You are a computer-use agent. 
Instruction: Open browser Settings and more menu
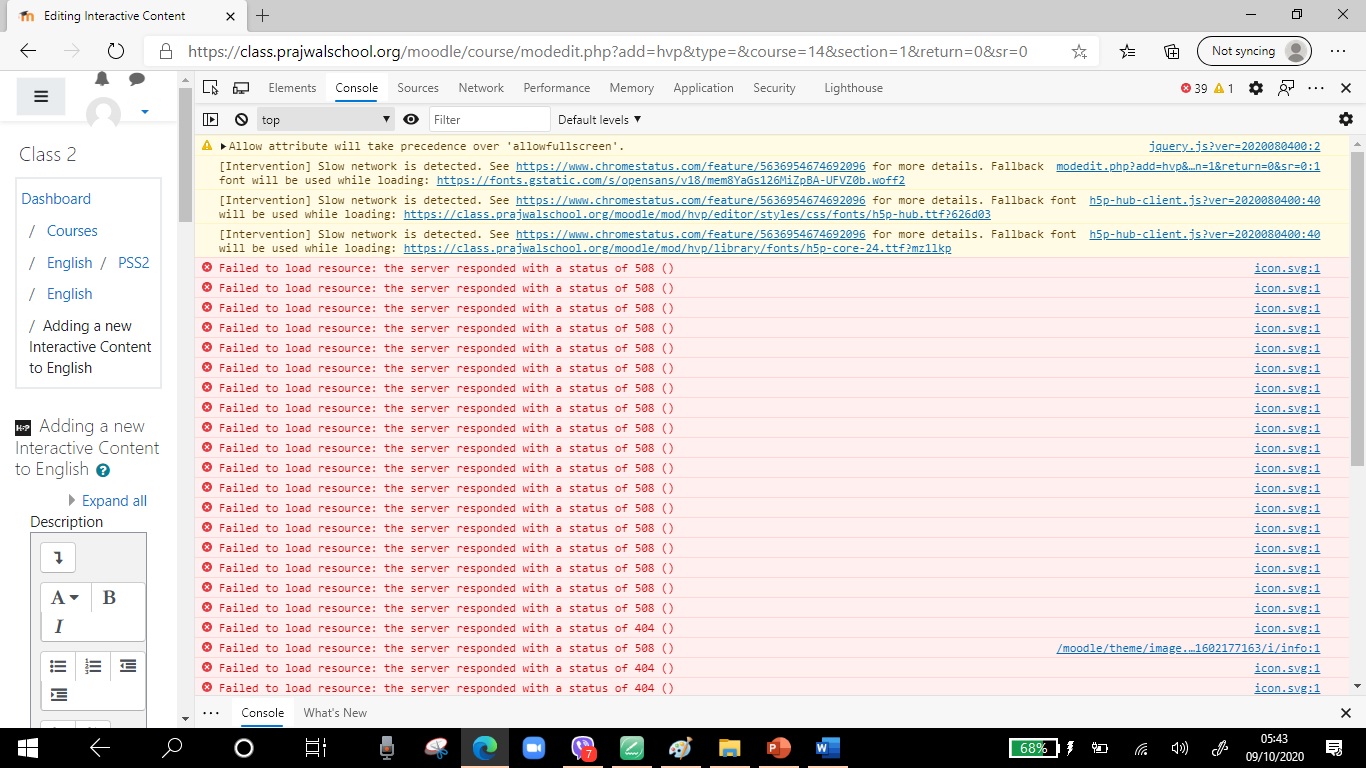pyautogui.click(x=1338, y=51)
